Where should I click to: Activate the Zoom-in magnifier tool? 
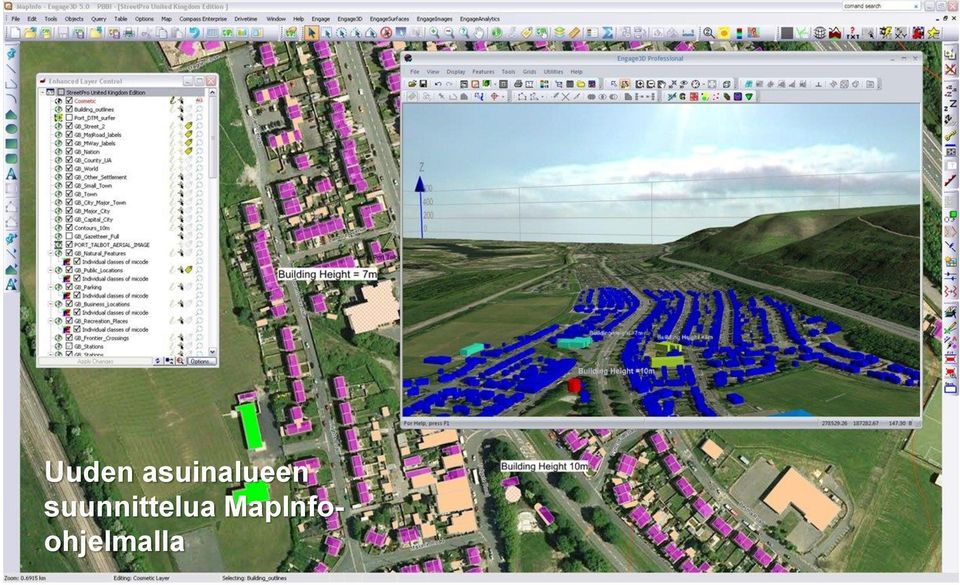(433, 33)
